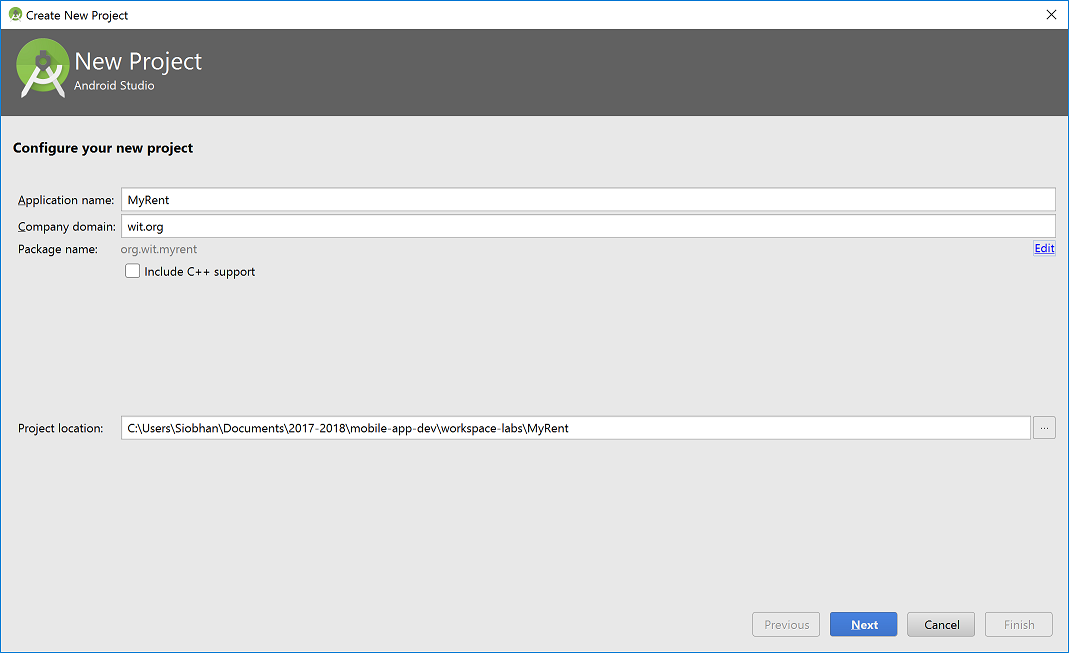Click the Company domain field showing wit.org

coord(400,226)
